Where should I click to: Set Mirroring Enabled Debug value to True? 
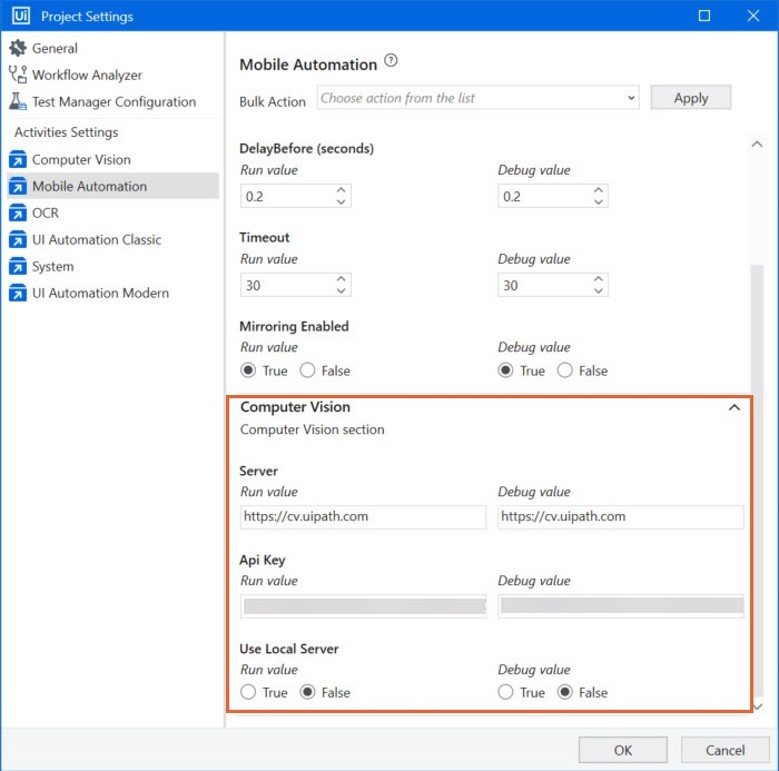(505, 371)
